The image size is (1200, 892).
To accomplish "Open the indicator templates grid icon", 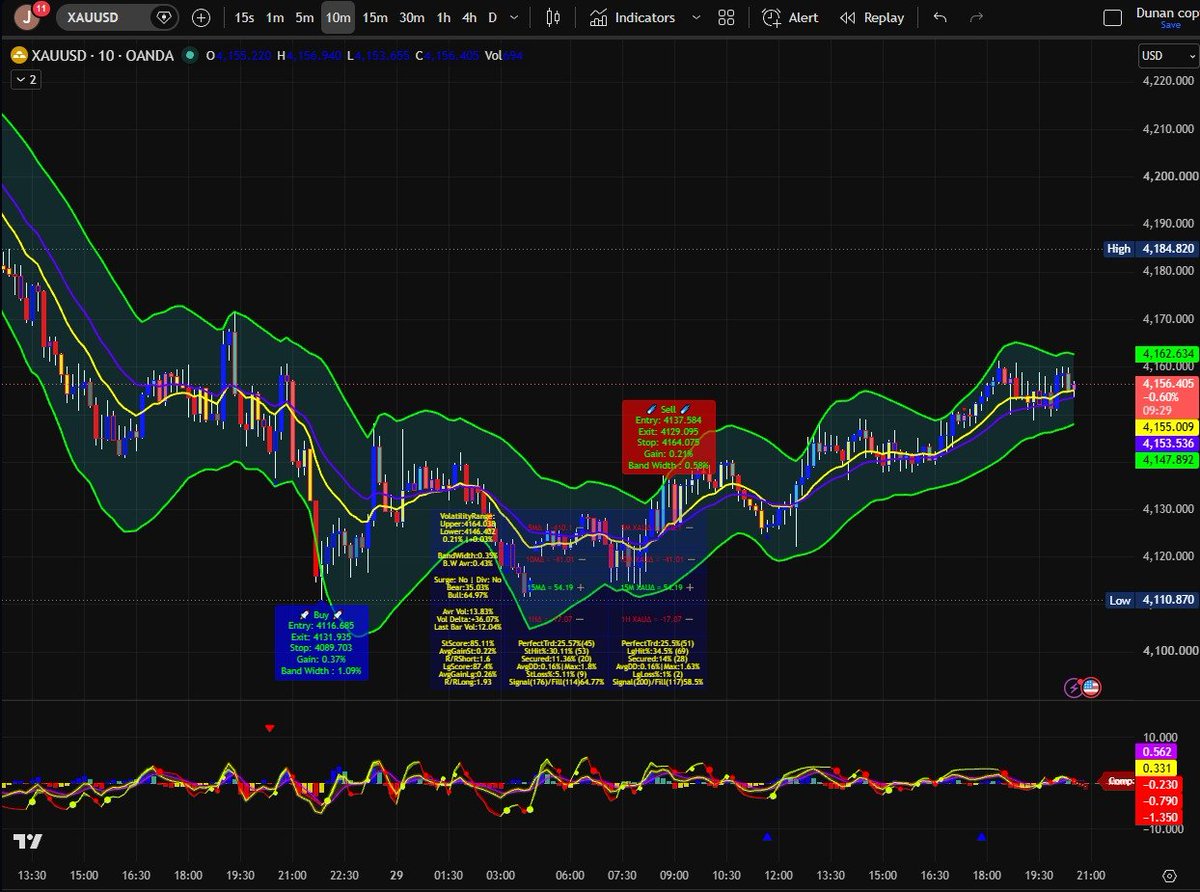I will (727, 17).
